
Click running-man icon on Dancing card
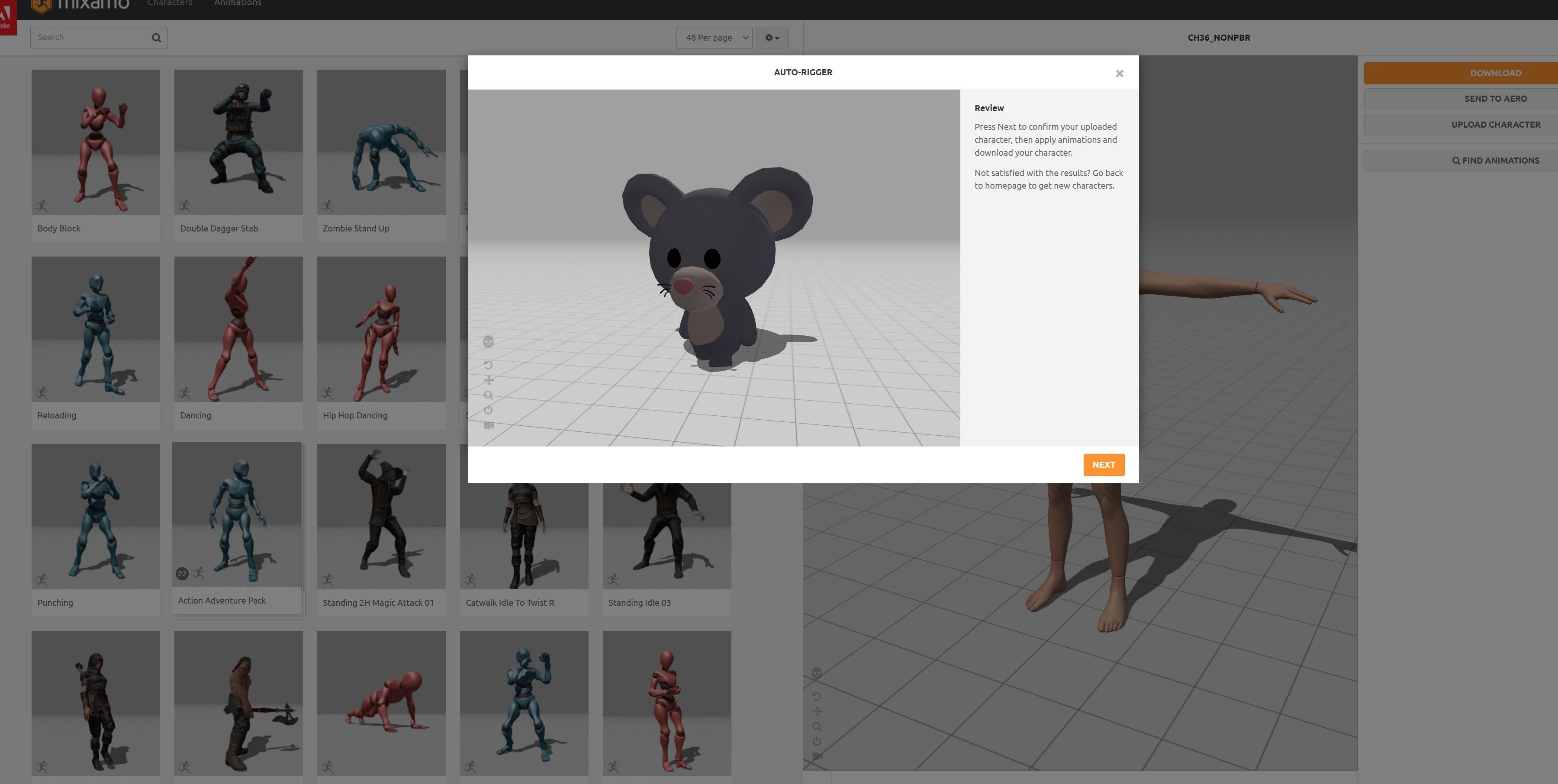tap(184, 393)
